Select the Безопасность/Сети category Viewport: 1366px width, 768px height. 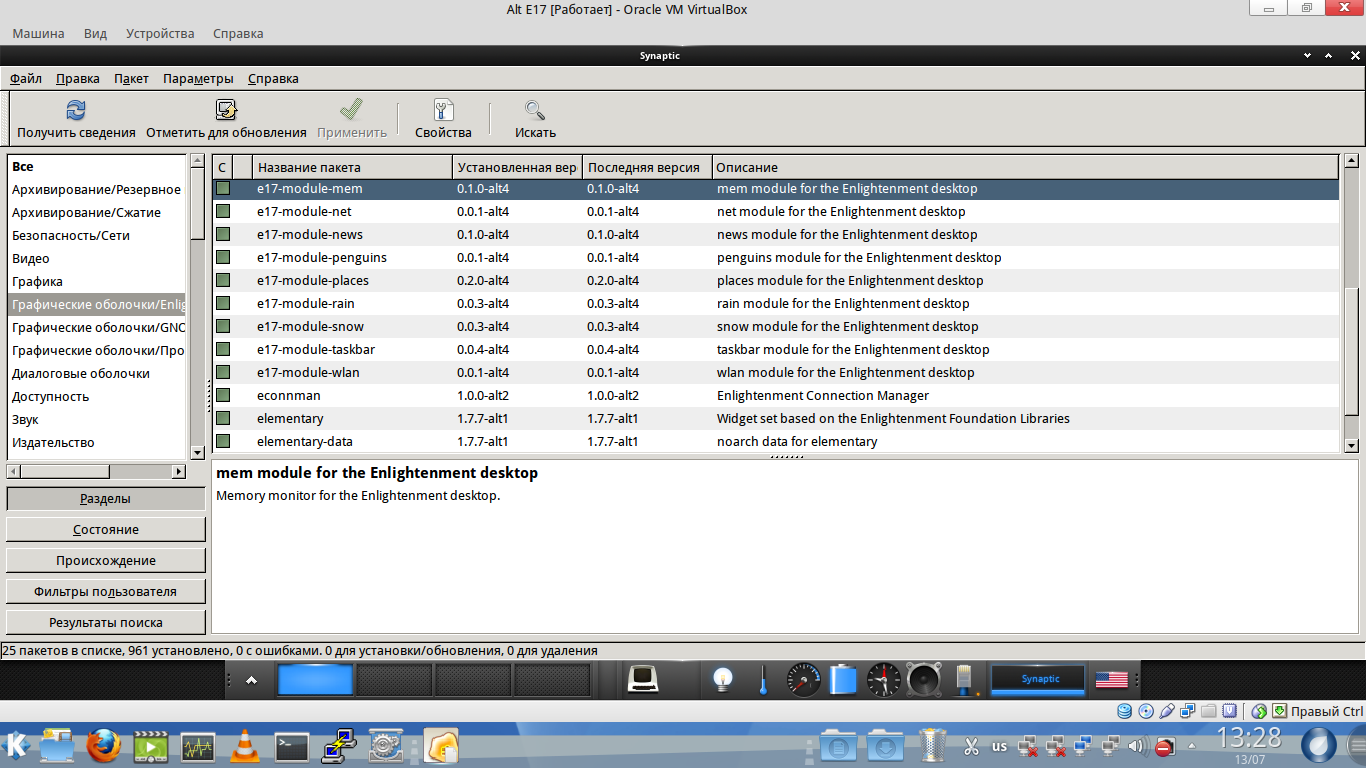coord(98,235)
